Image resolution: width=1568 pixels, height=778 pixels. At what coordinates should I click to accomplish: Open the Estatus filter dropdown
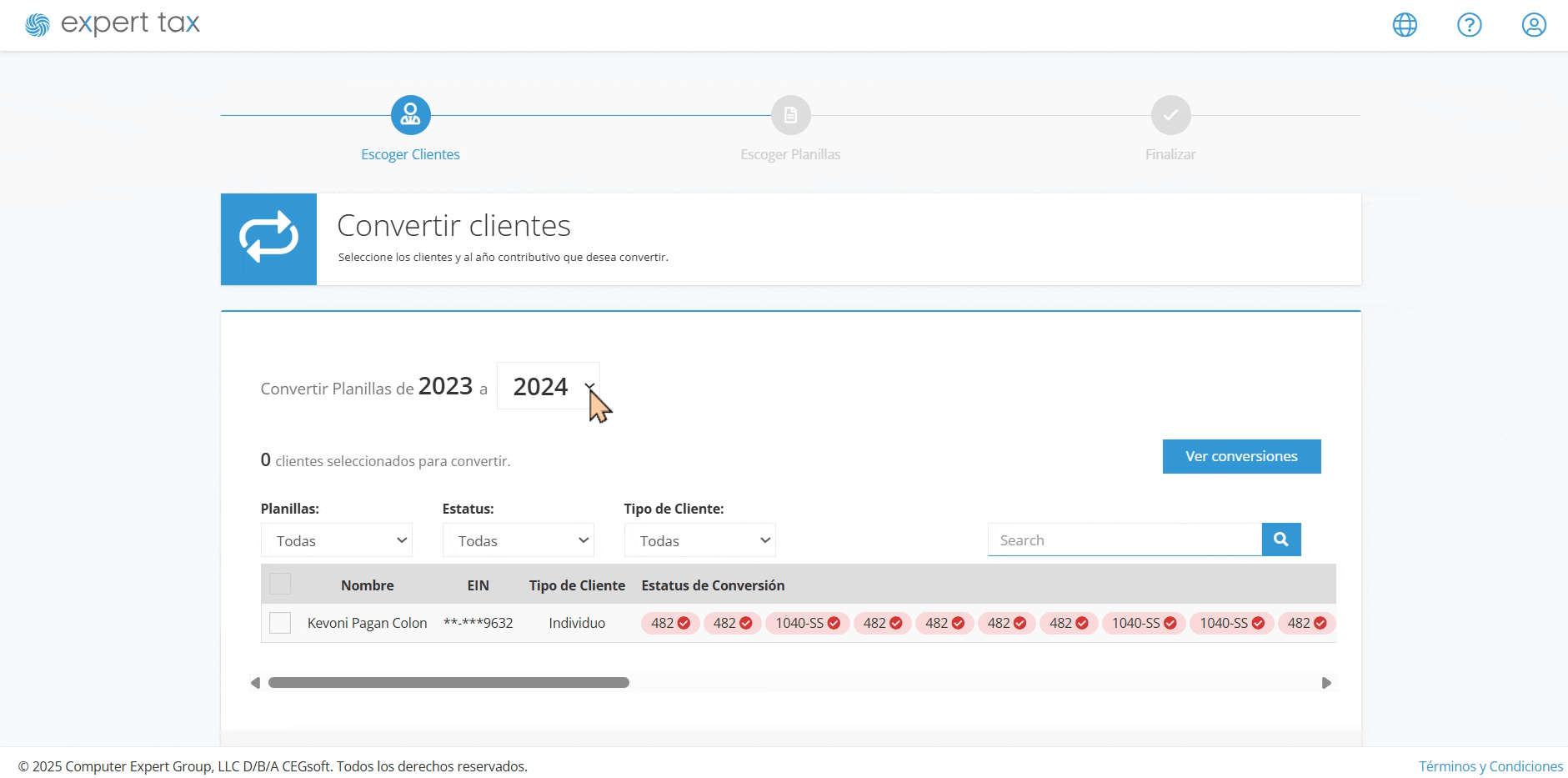tap(518, 540)
